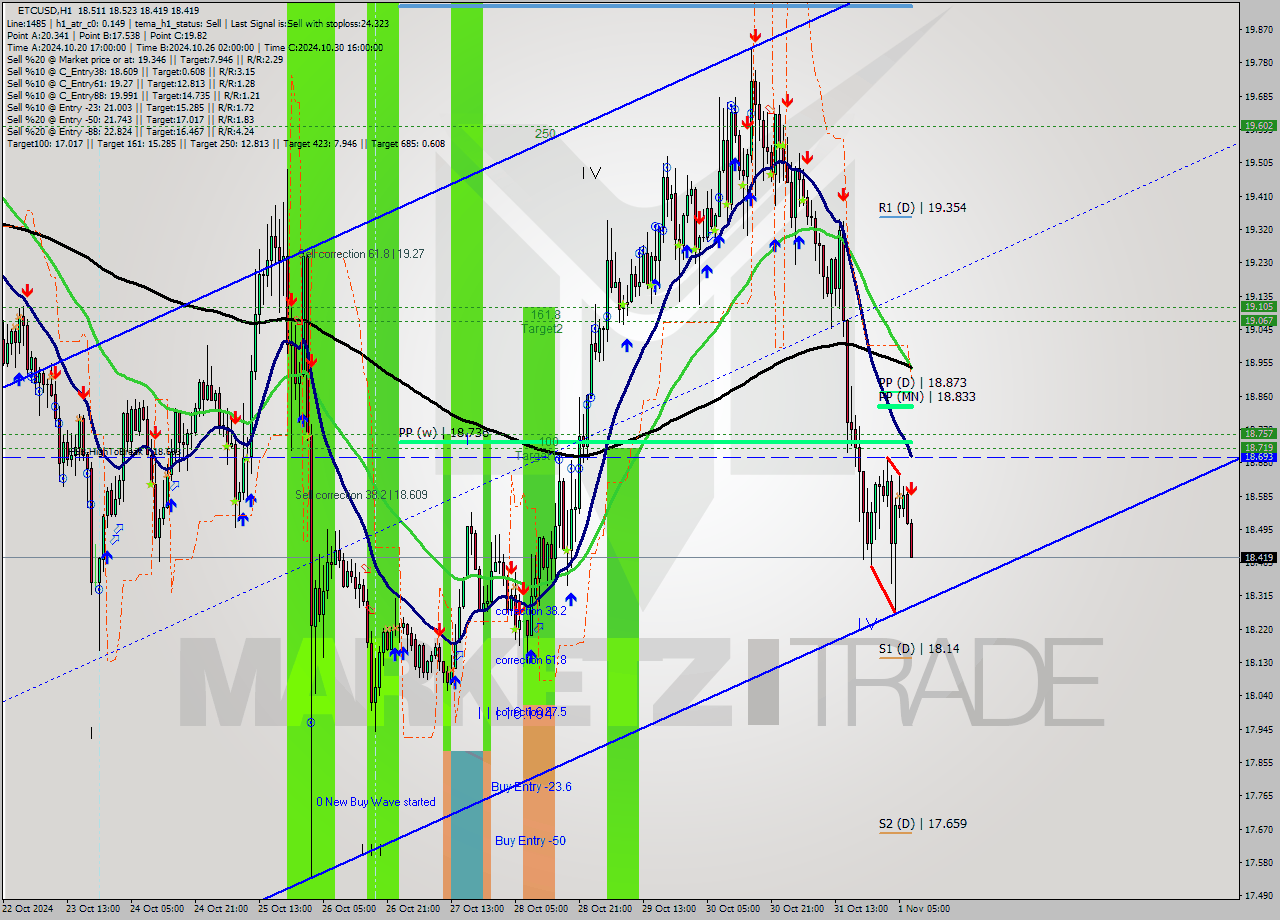Image resolution: width=1280 pixels, height=920 pixels.
Task: Click the 19.230 price scale value
Action: (x=1258, y=262)
